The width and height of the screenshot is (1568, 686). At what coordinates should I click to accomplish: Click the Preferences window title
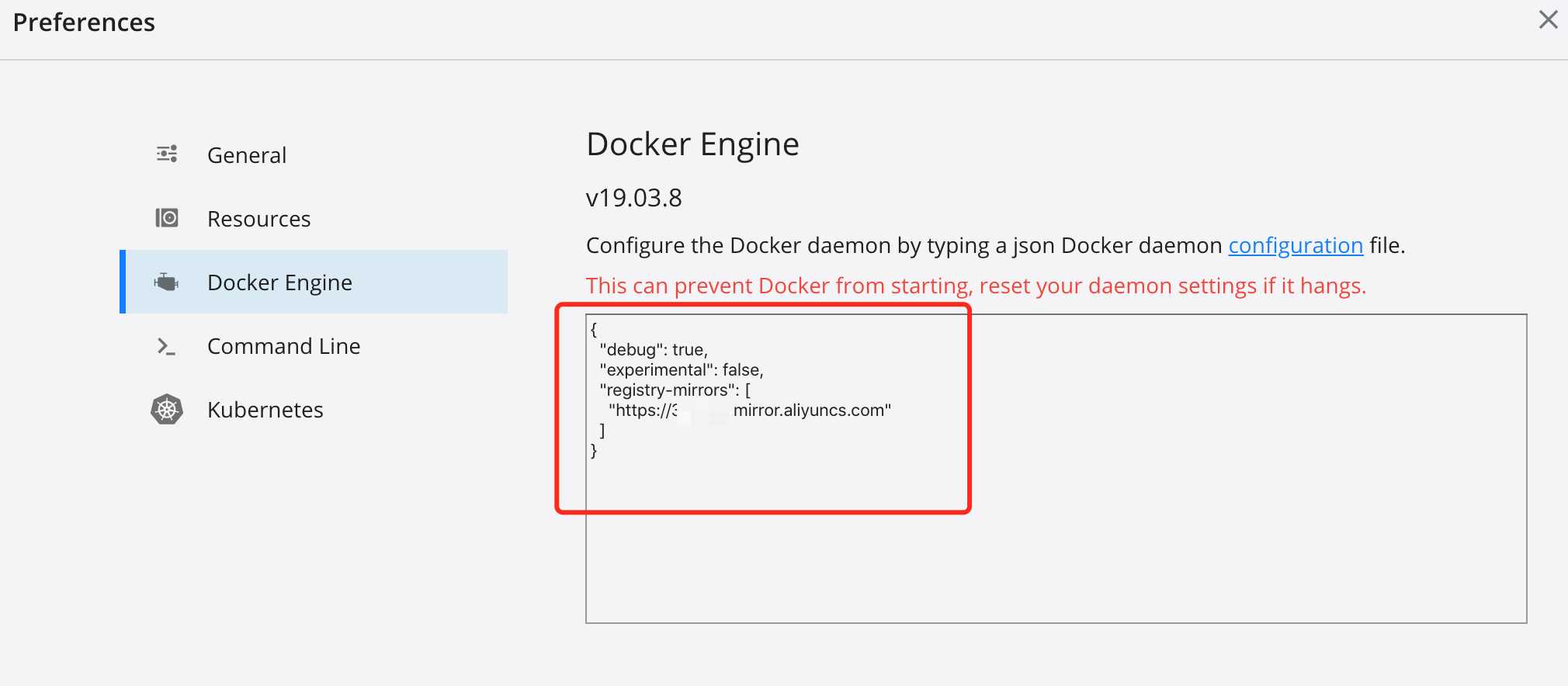coord(84,23)
